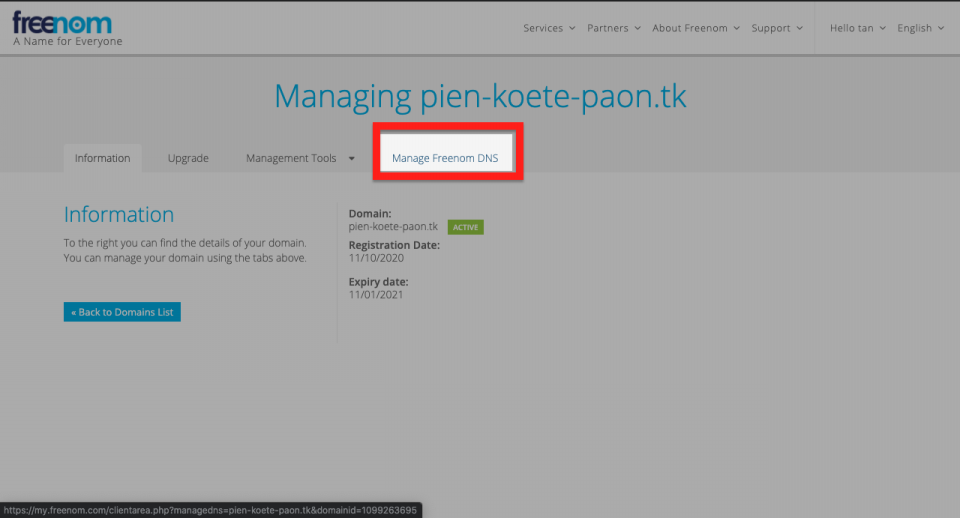Click the status bar URL preview
The width and height of the screenshot is (960, 518).
211,510
